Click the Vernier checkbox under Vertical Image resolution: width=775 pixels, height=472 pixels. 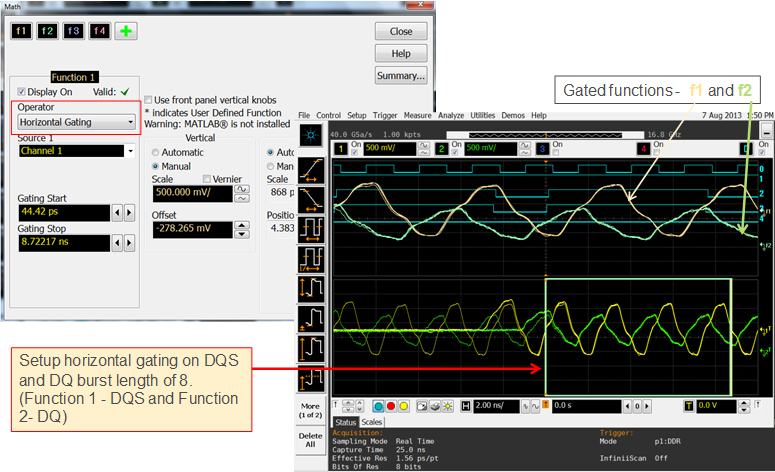pyautogui.click(x=207, y=179)
